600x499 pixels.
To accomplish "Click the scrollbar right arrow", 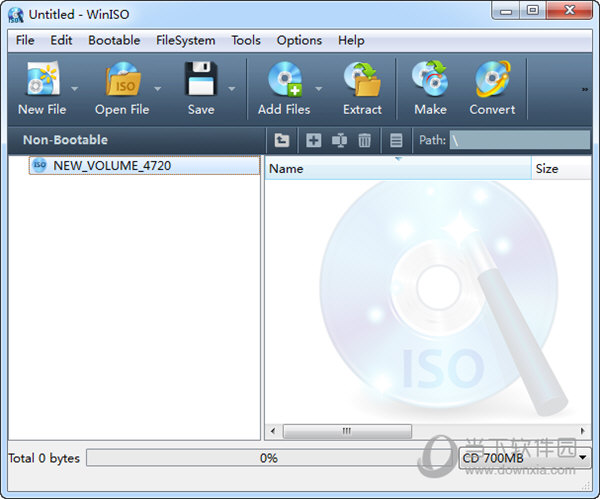I will tap(582, 431).
